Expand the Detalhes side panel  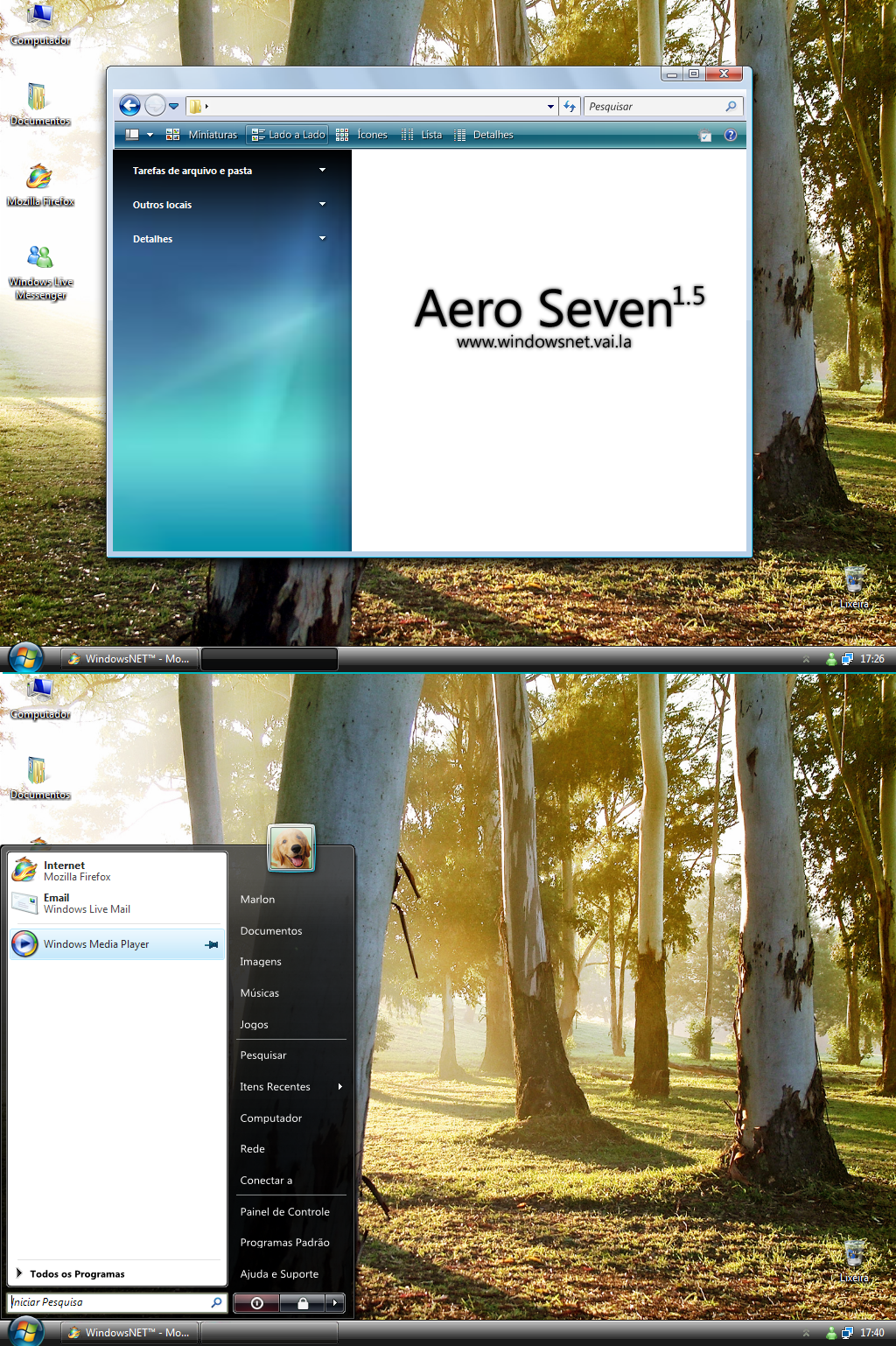(229, 239)
